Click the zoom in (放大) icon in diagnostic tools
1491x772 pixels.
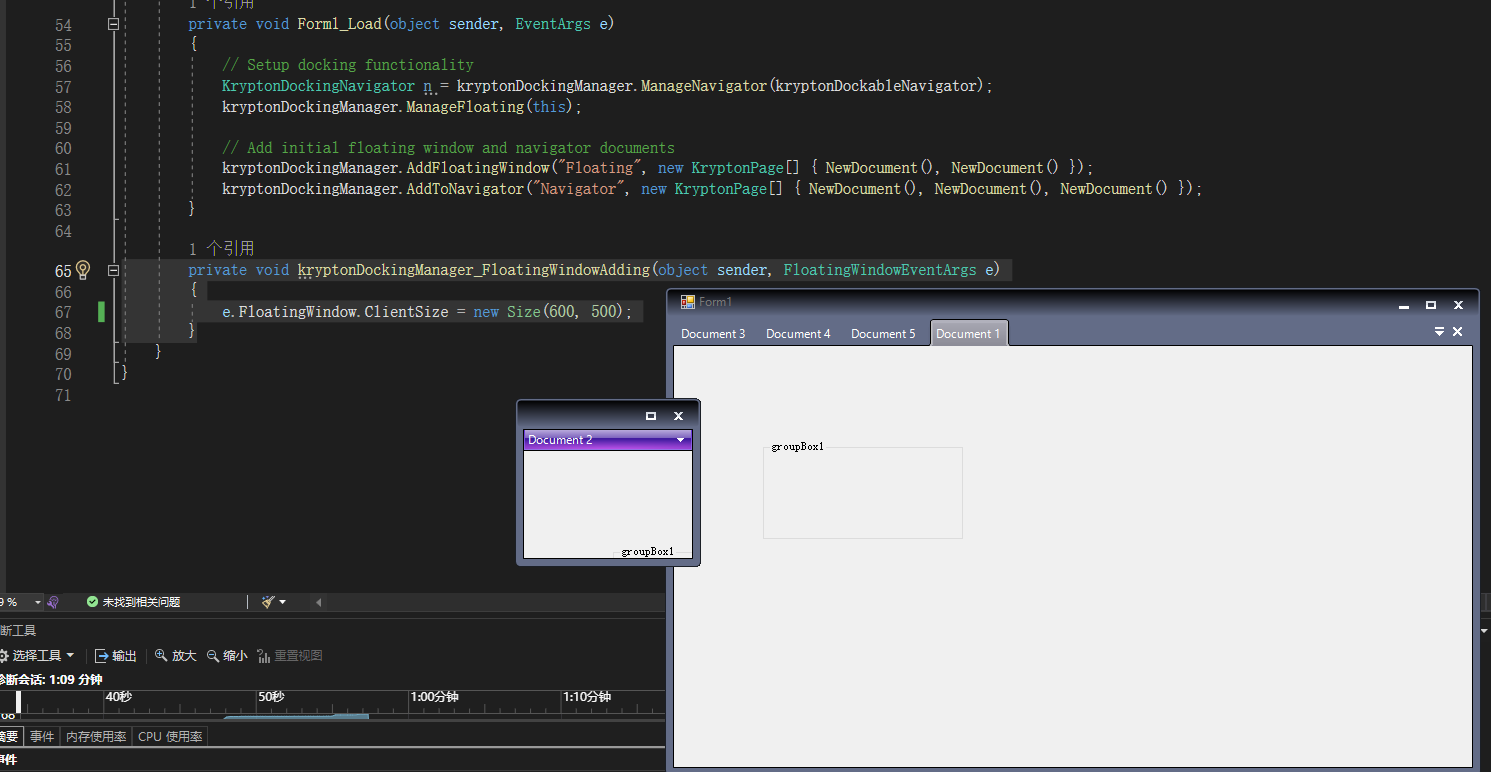click(162, 655)
